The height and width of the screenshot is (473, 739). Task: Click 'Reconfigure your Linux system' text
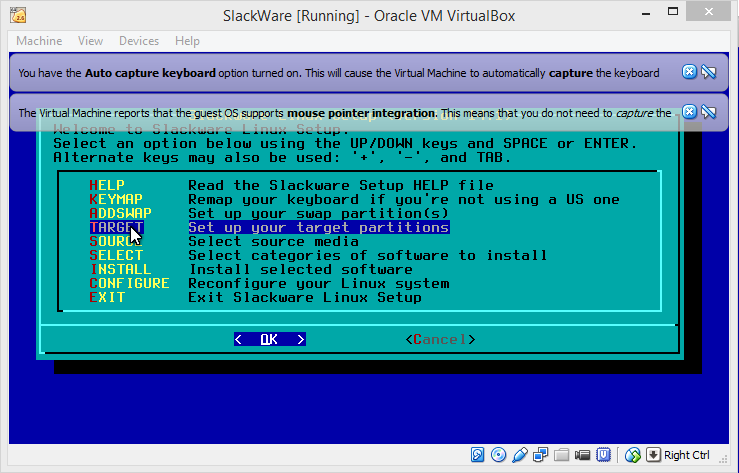(319, 284)
